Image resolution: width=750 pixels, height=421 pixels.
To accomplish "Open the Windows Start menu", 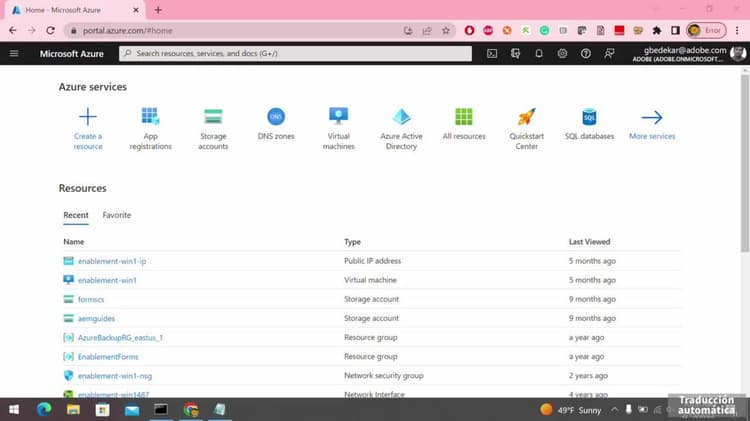I will click(x=14, y=410).
